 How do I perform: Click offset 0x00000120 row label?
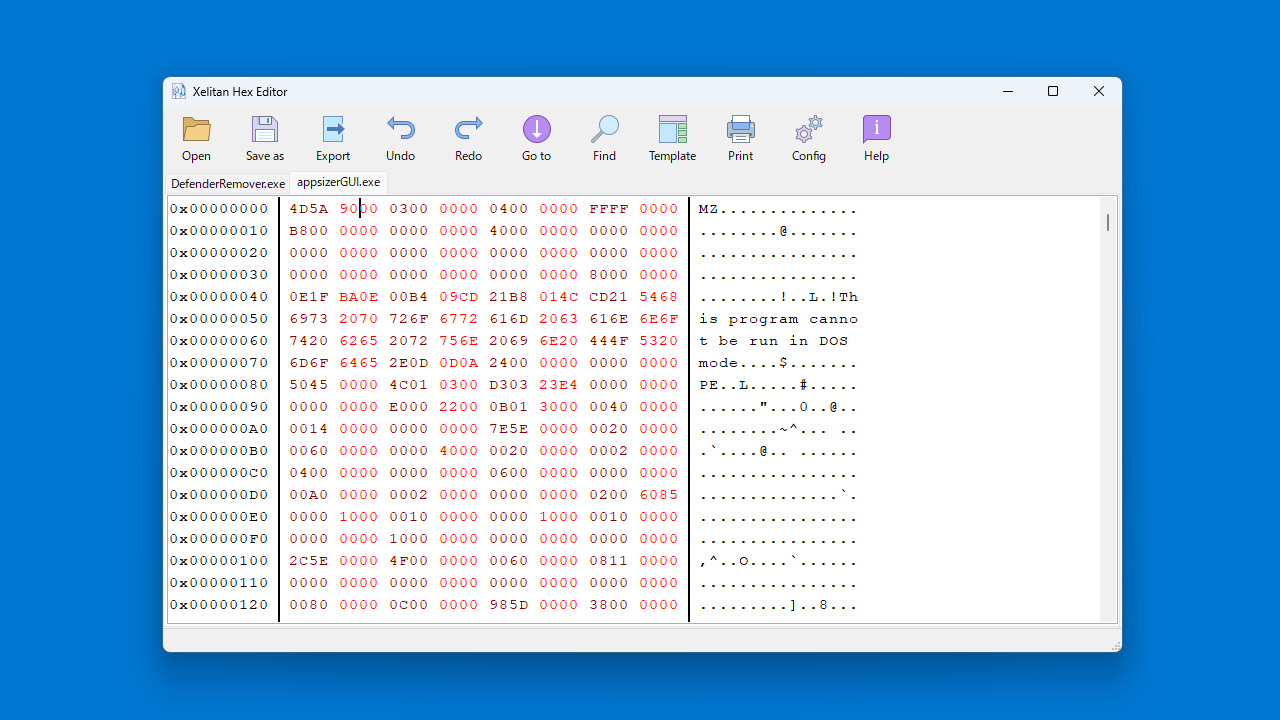[219, 605]
